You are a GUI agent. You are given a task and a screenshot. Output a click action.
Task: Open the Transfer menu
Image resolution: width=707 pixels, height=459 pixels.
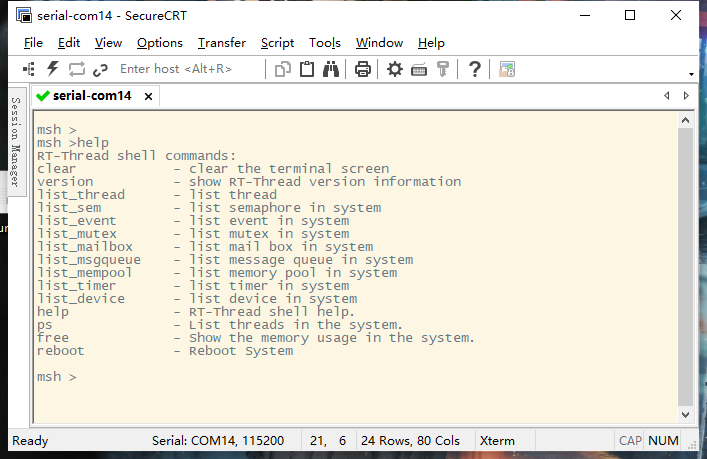pos(222,43)
